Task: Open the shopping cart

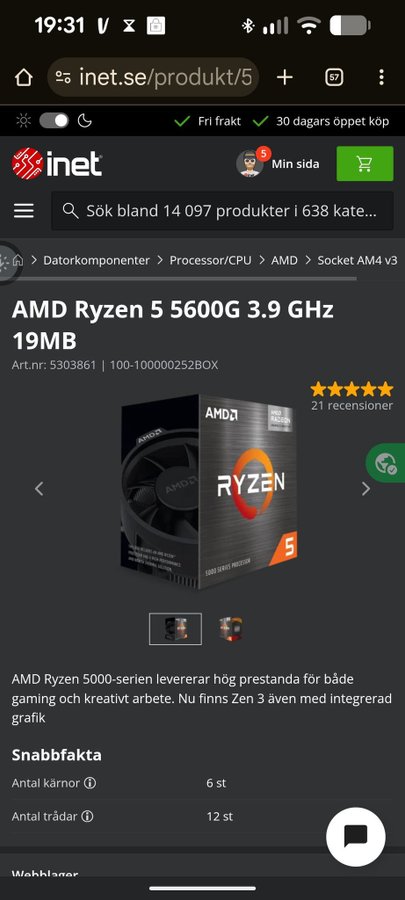Action: [365, 164]
